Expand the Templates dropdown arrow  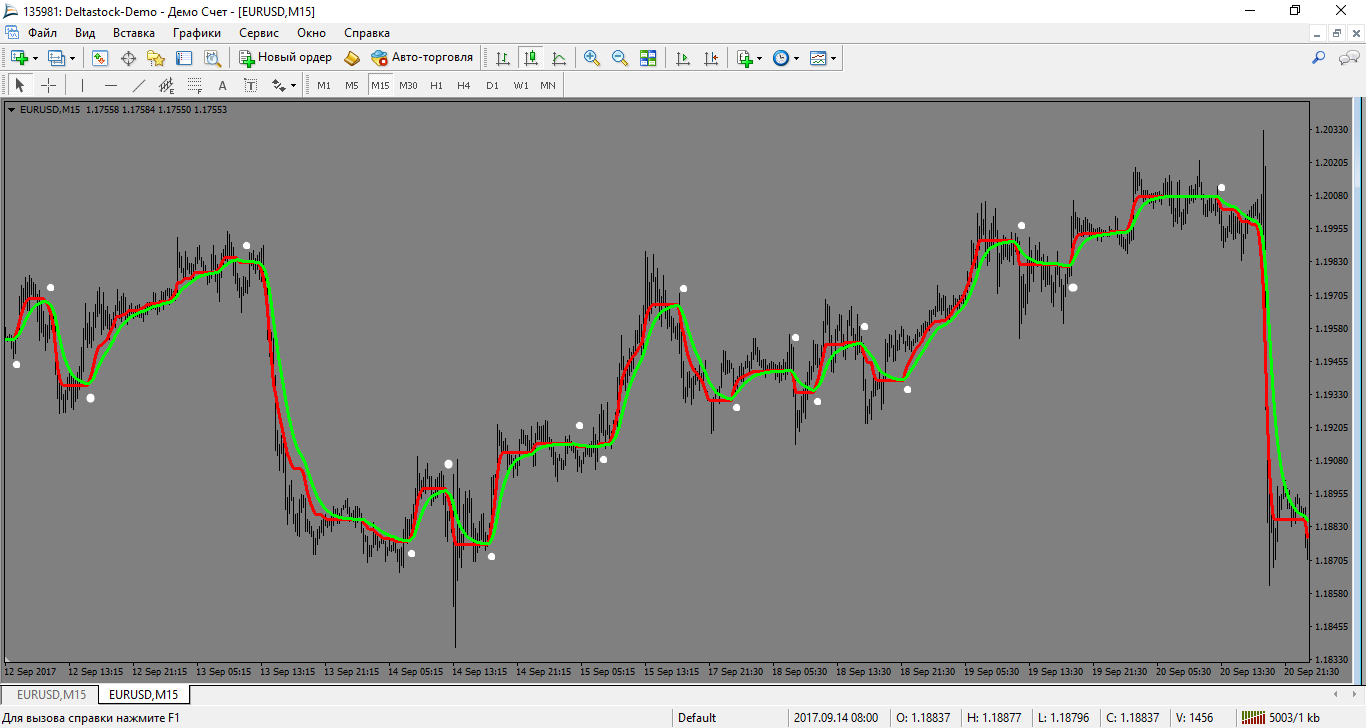(833, 58)
